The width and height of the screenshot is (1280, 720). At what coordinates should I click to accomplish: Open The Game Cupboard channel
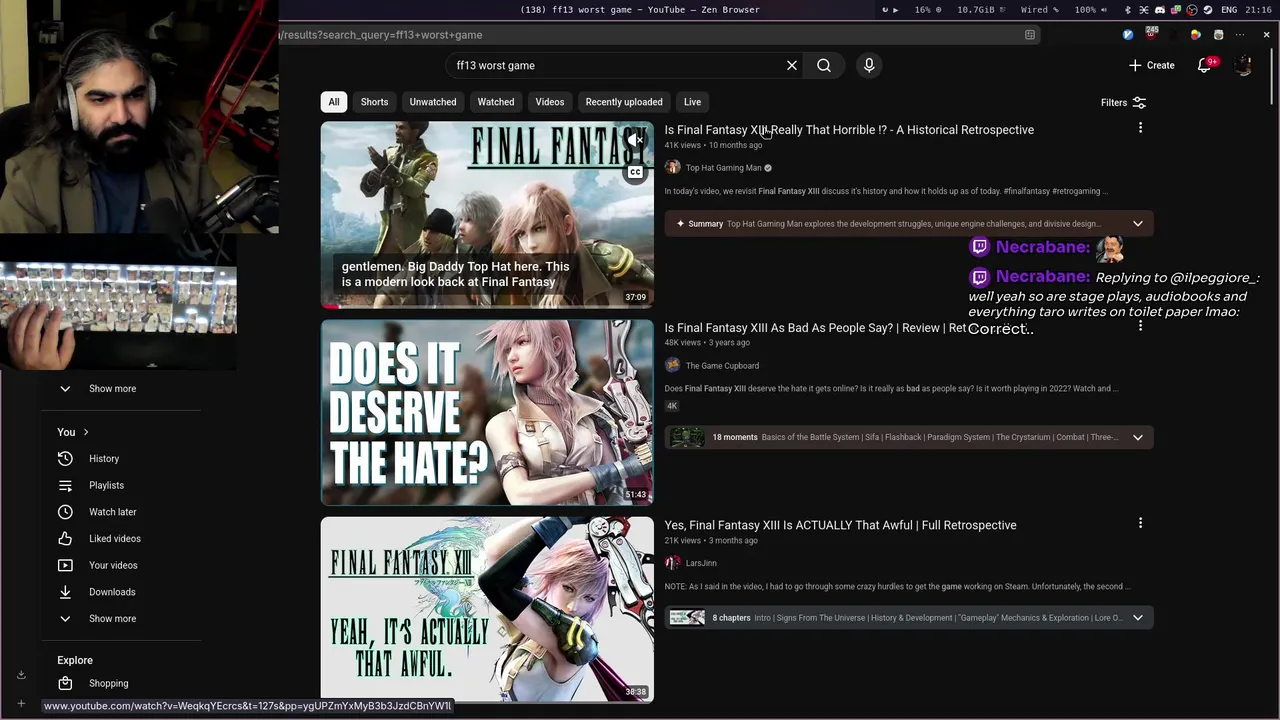(722, 366)
